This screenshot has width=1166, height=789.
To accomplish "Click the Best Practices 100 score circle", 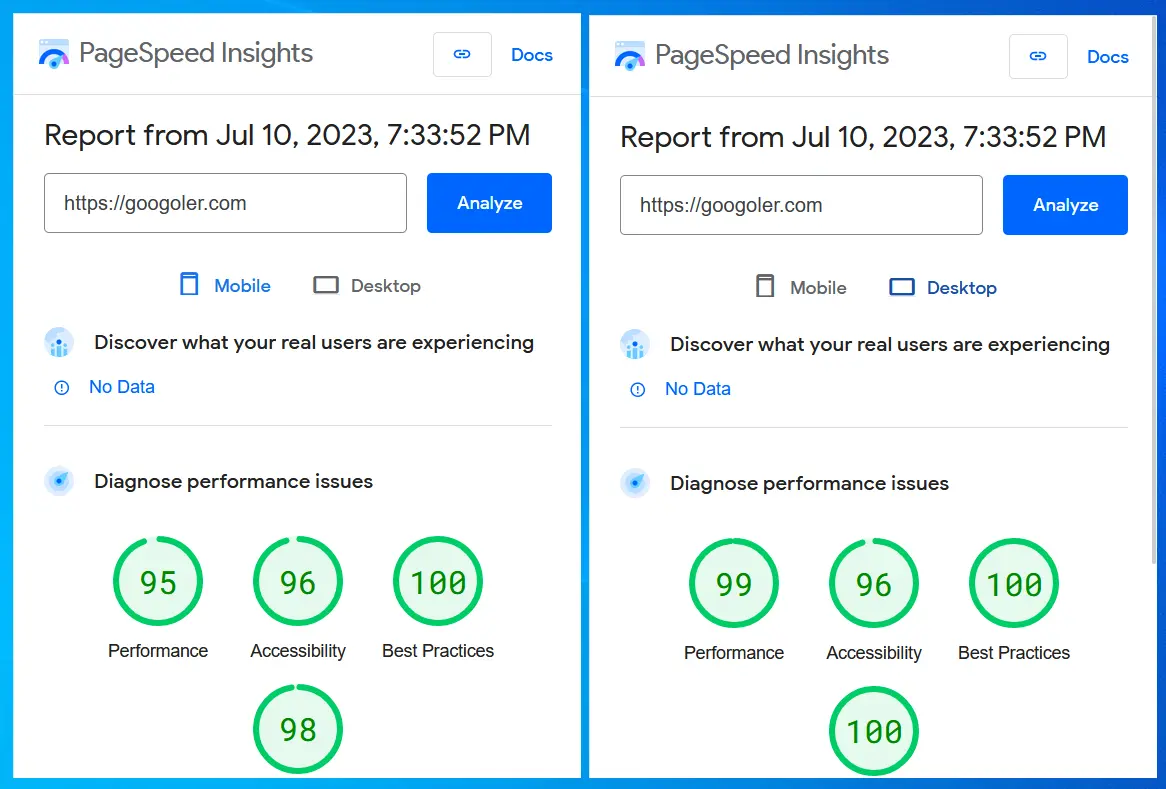I will click(437, 581).
